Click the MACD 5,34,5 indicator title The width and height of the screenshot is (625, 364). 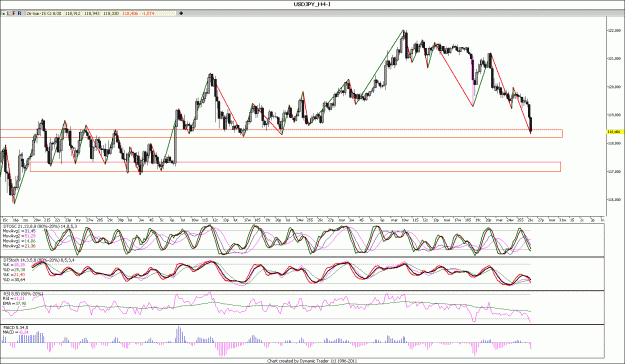pos(15,328)
